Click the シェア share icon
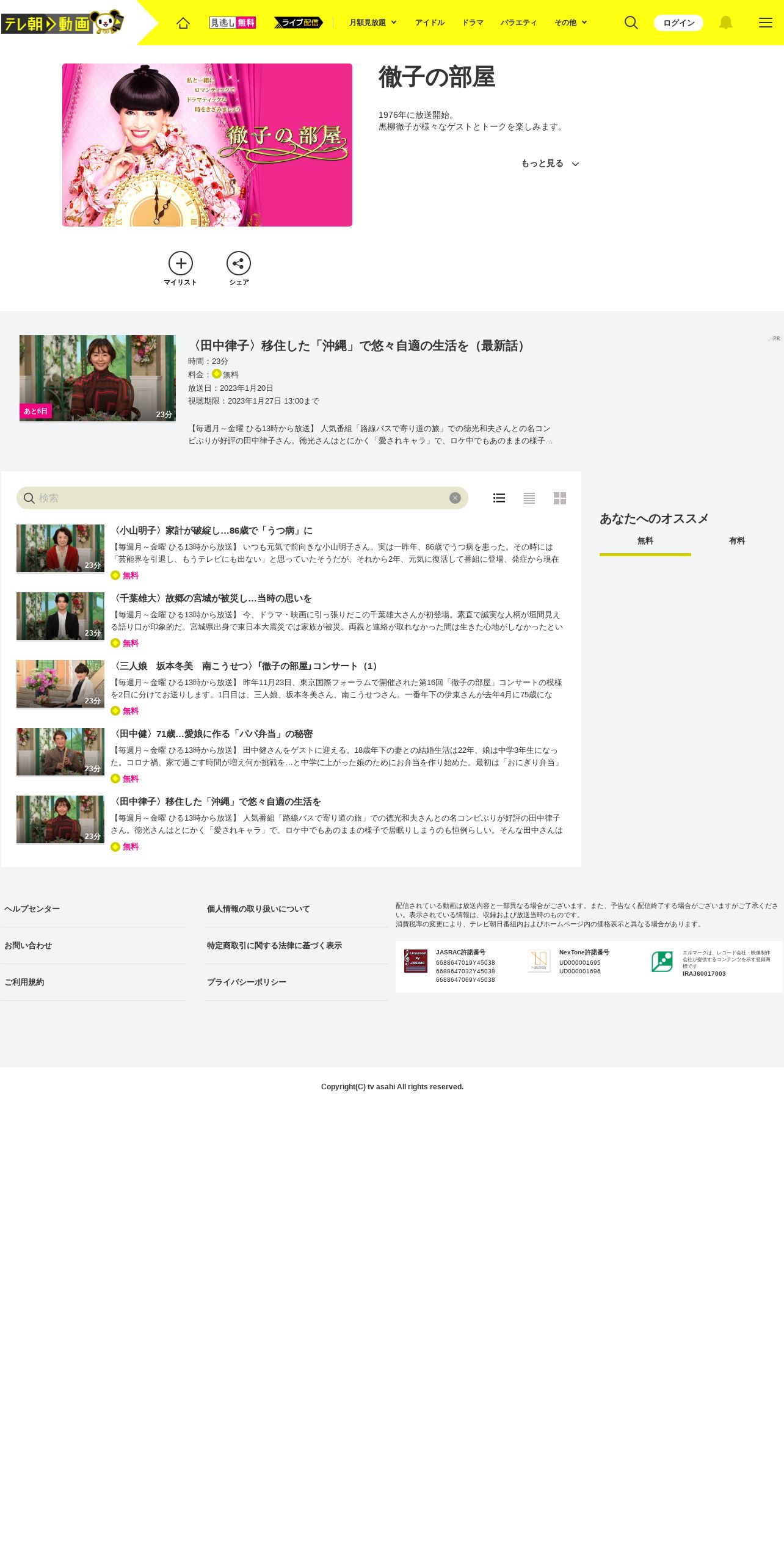This screenshot has width=784, height=1568. 239,269
